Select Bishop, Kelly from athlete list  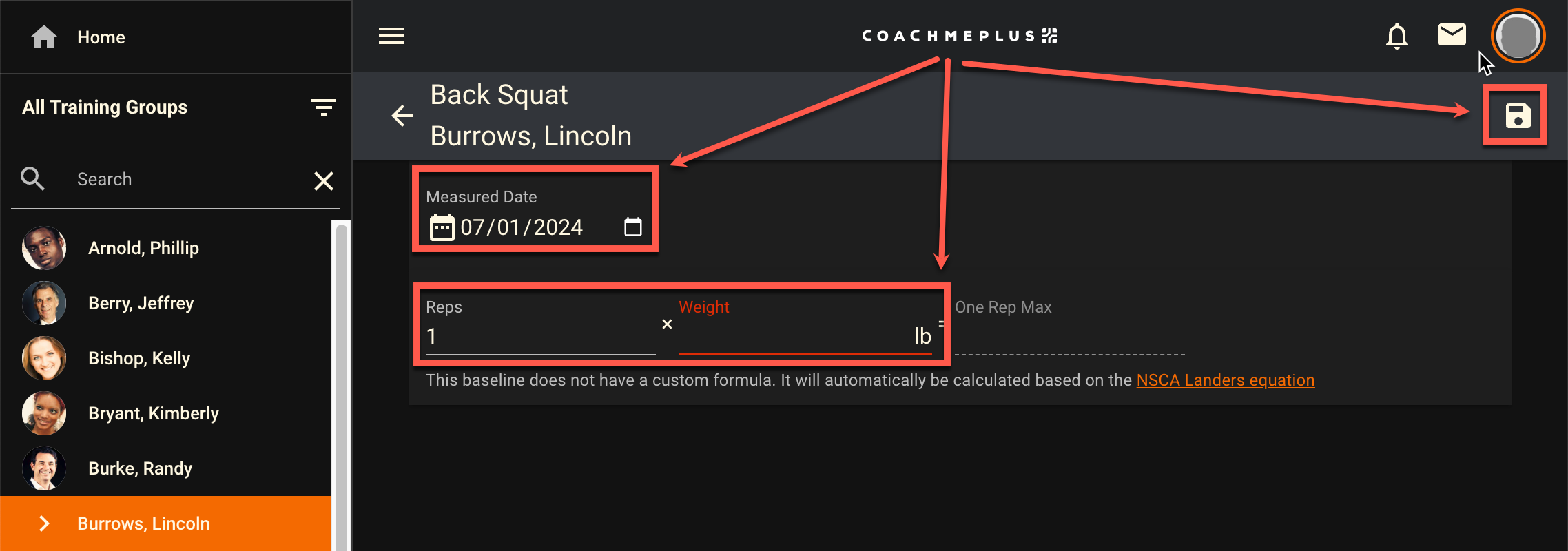point(139,358)
